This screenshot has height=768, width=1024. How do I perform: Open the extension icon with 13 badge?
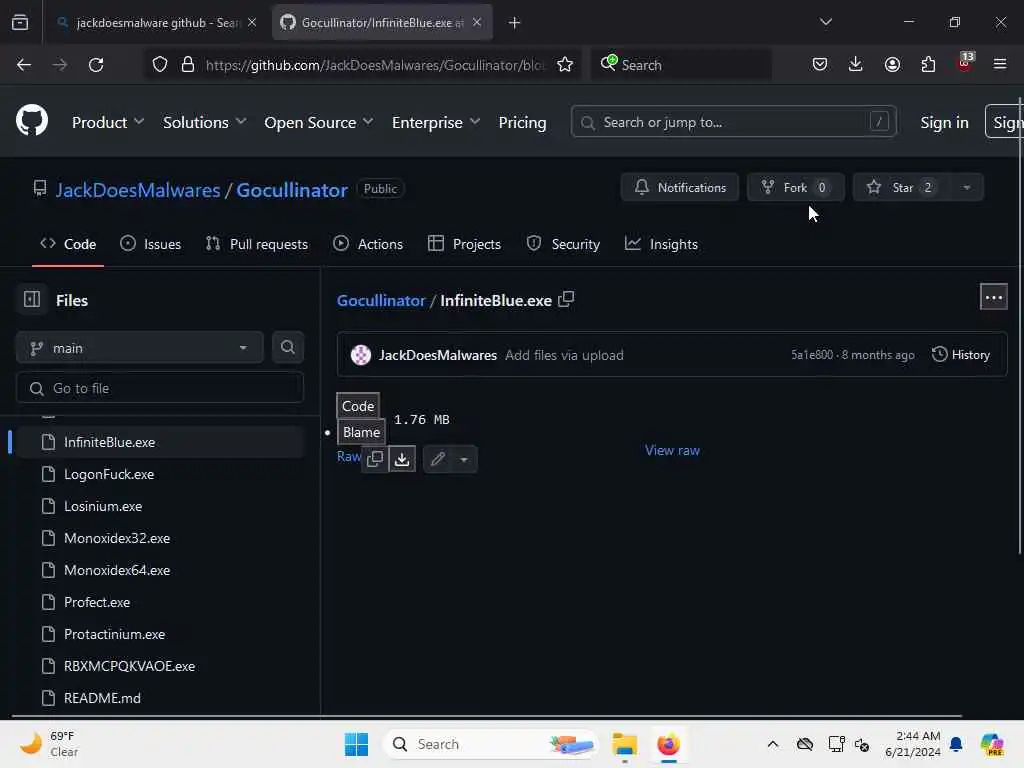tap(965, 62)
